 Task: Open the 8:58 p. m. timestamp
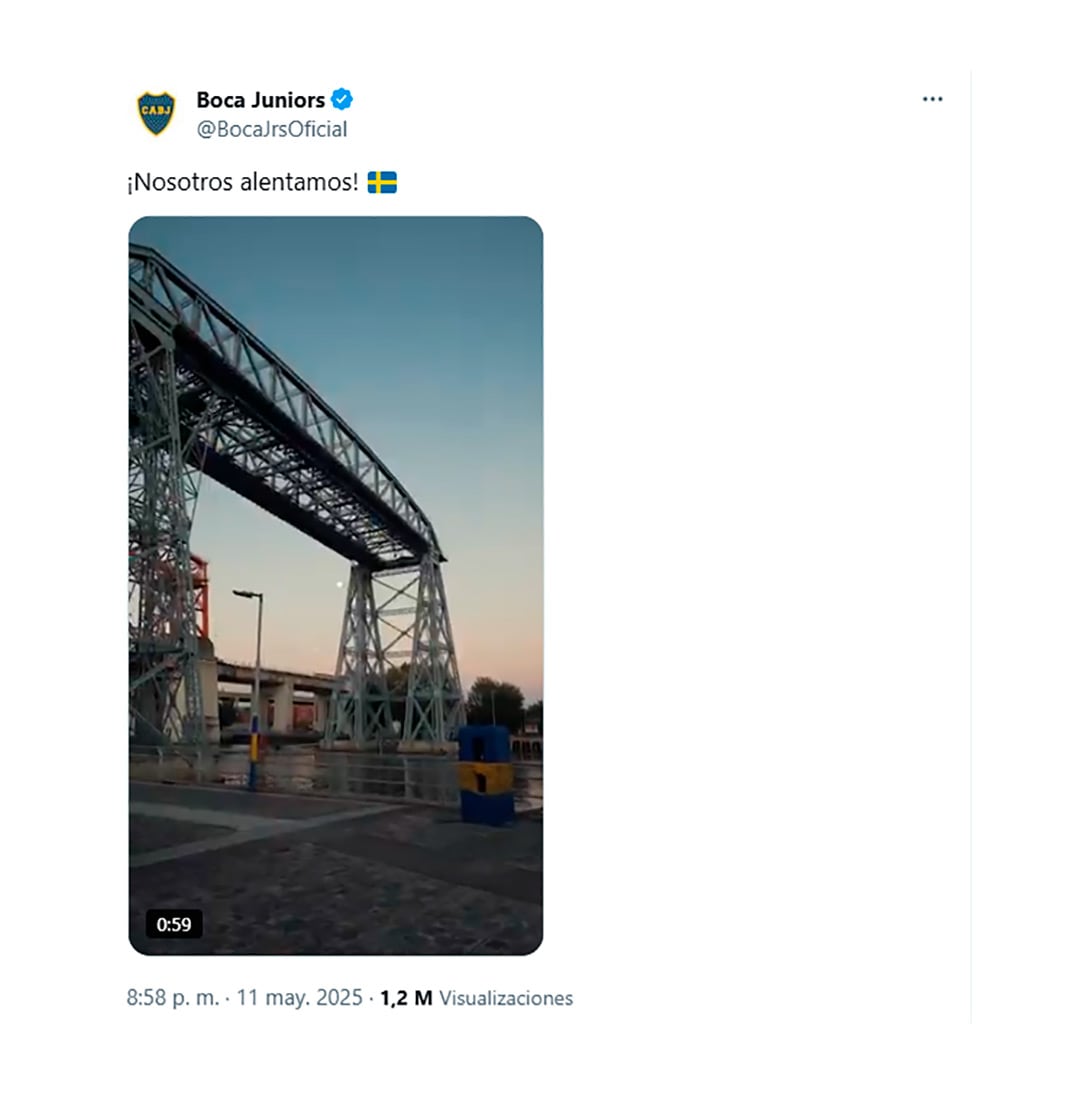pos(173,997)
